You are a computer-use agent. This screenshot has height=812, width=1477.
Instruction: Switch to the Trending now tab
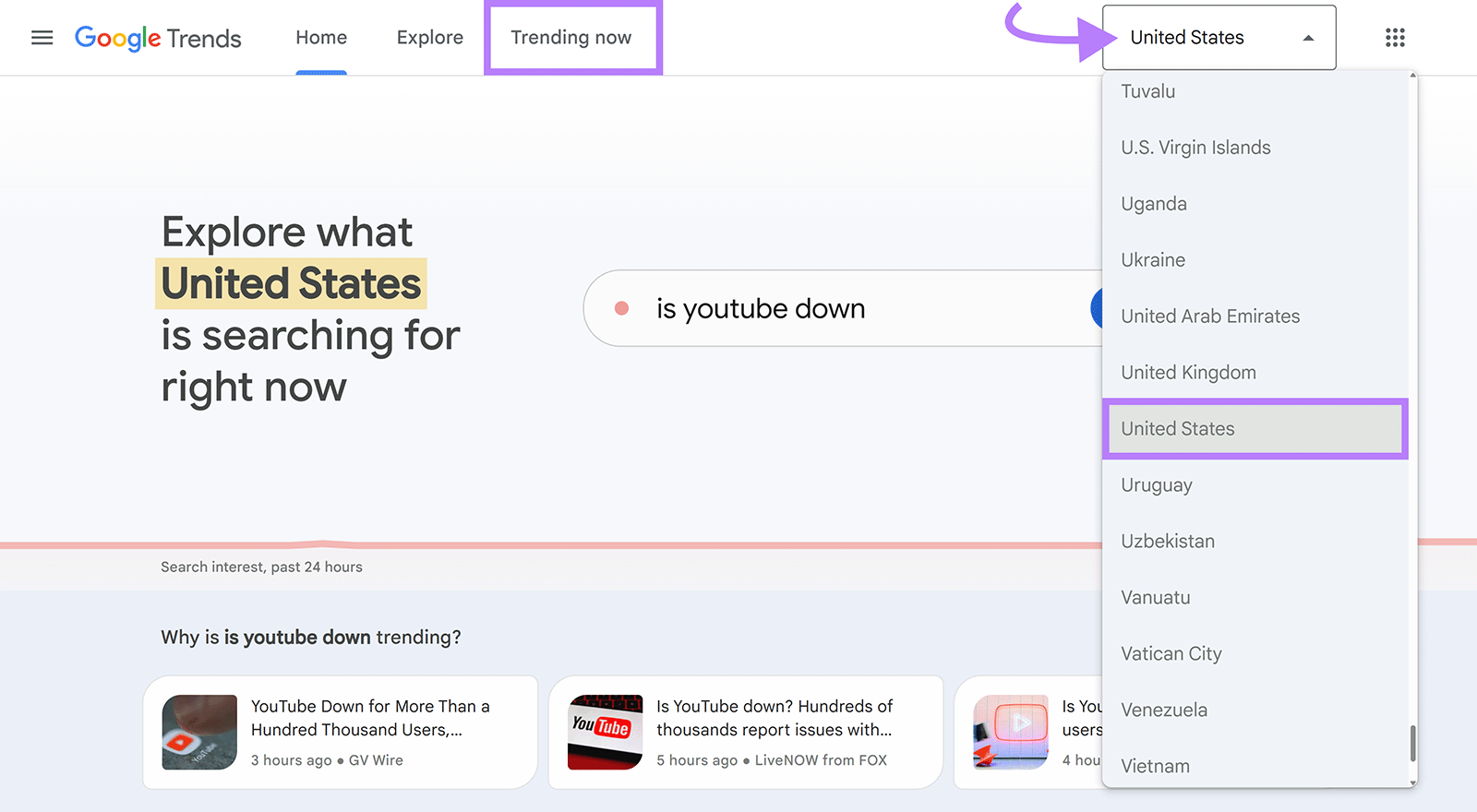pos(571,38)
